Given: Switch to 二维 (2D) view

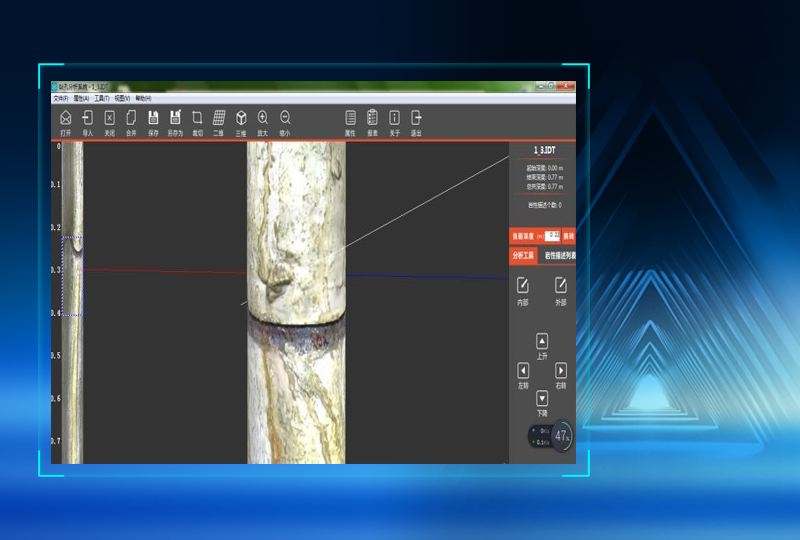Looking at the screenshot, I should tap(219, 118).
